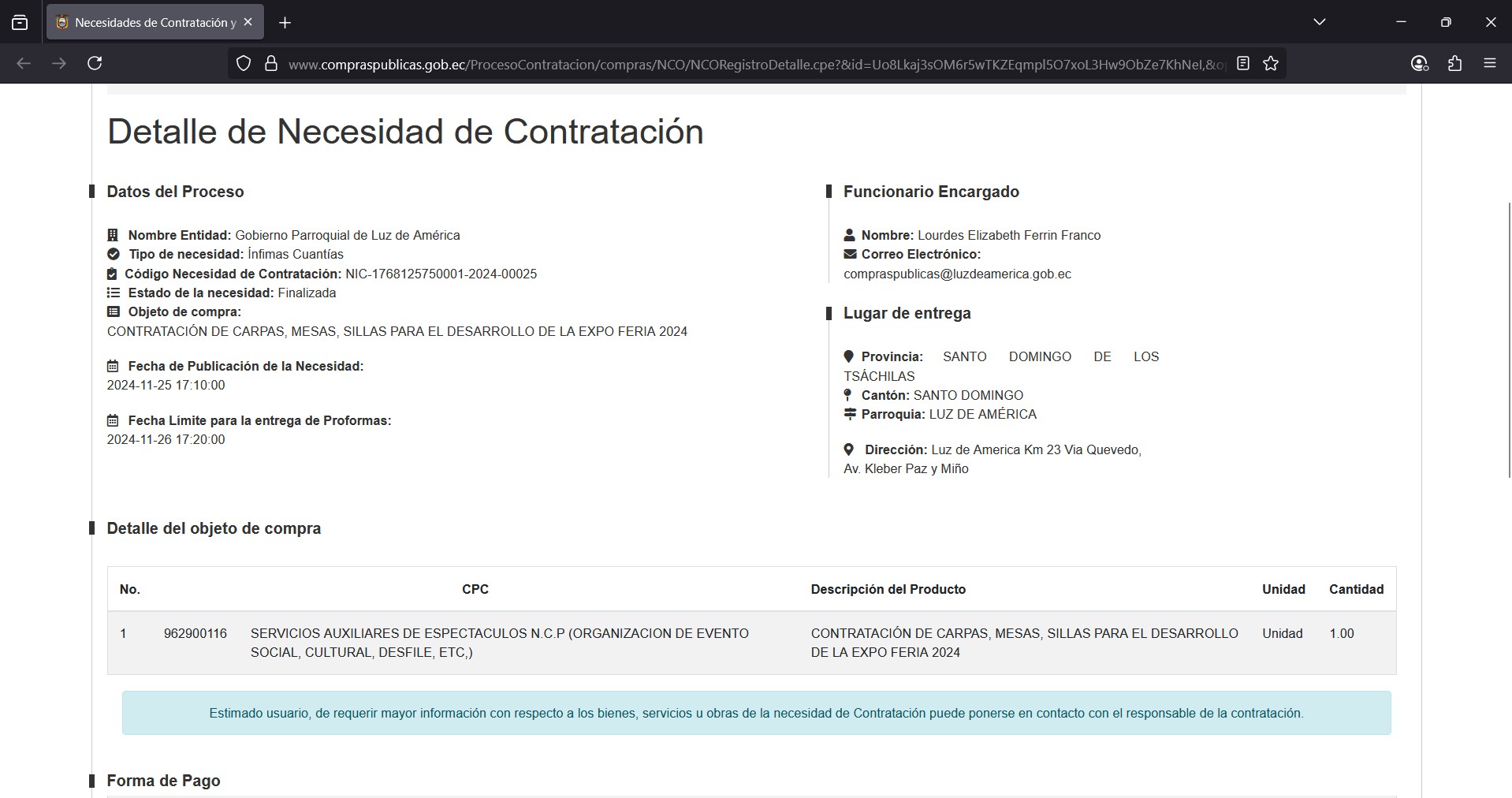Click Gobierno Parroquial de Luz de América

tap(348, 235)
